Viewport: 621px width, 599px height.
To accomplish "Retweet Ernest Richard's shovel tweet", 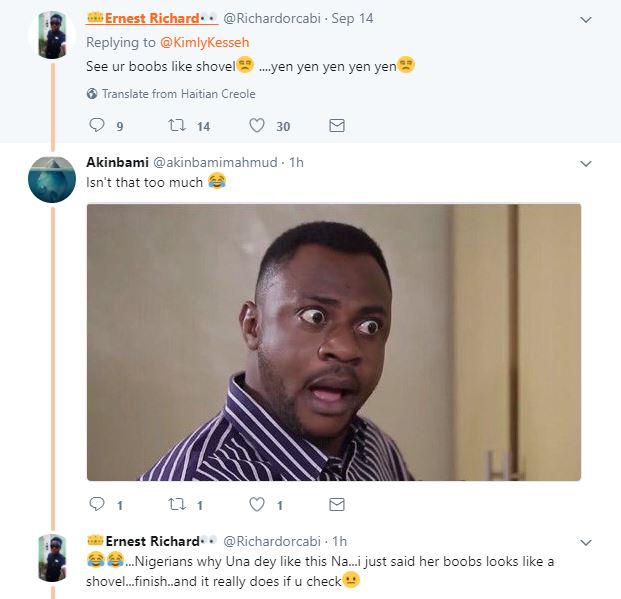I will coord(175,126).
